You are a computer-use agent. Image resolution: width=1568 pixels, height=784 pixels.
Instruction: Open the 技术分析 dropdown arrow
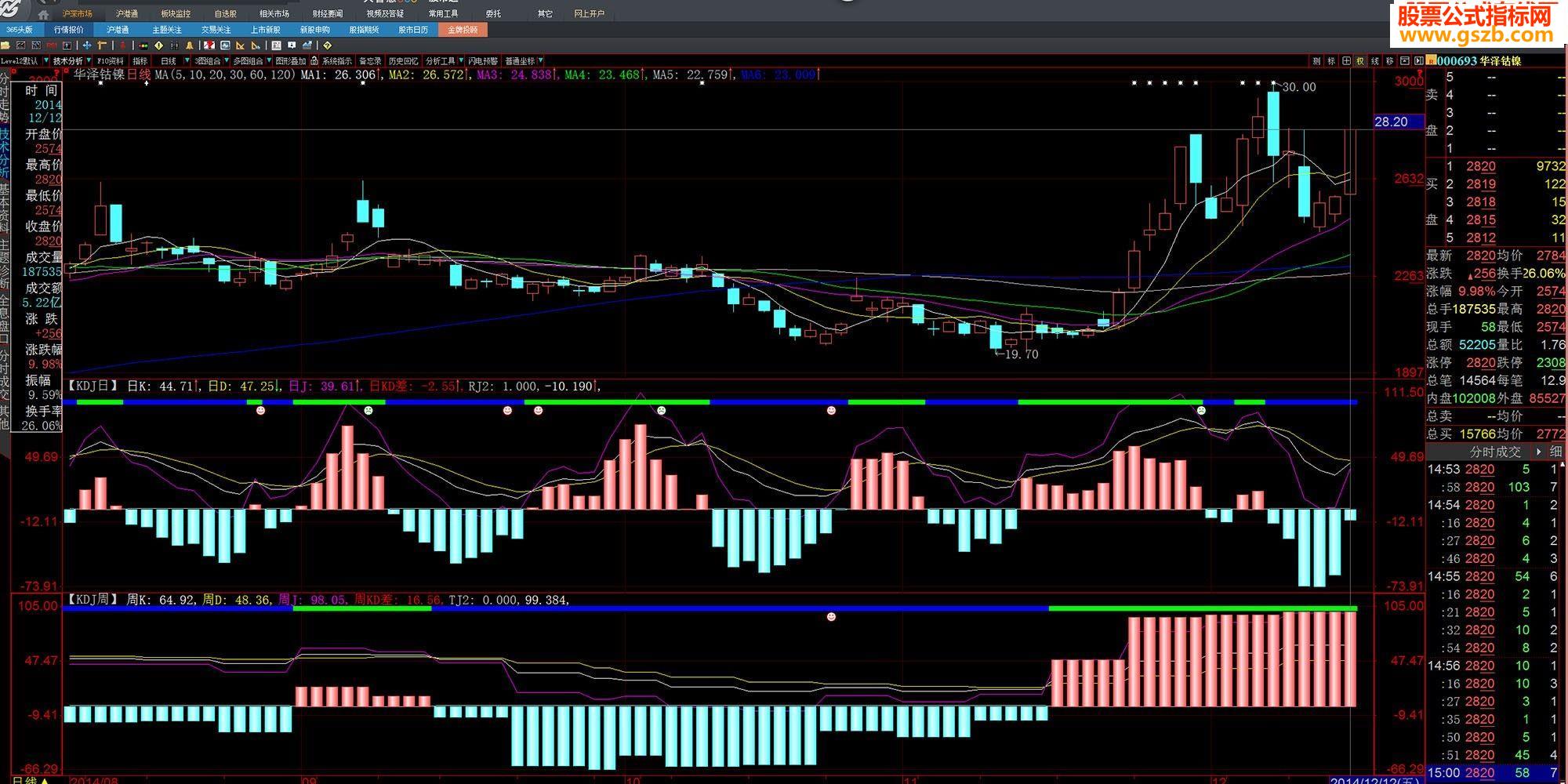tap(89, 60)
